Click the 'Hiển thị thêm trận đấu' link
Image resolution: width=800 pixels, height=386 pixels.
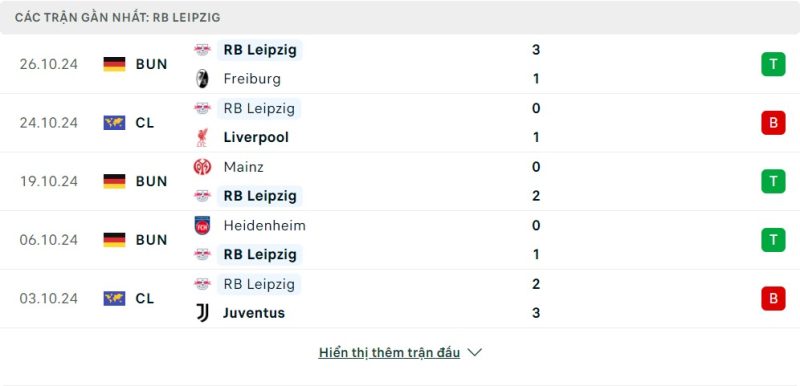[x=389, y=352]
